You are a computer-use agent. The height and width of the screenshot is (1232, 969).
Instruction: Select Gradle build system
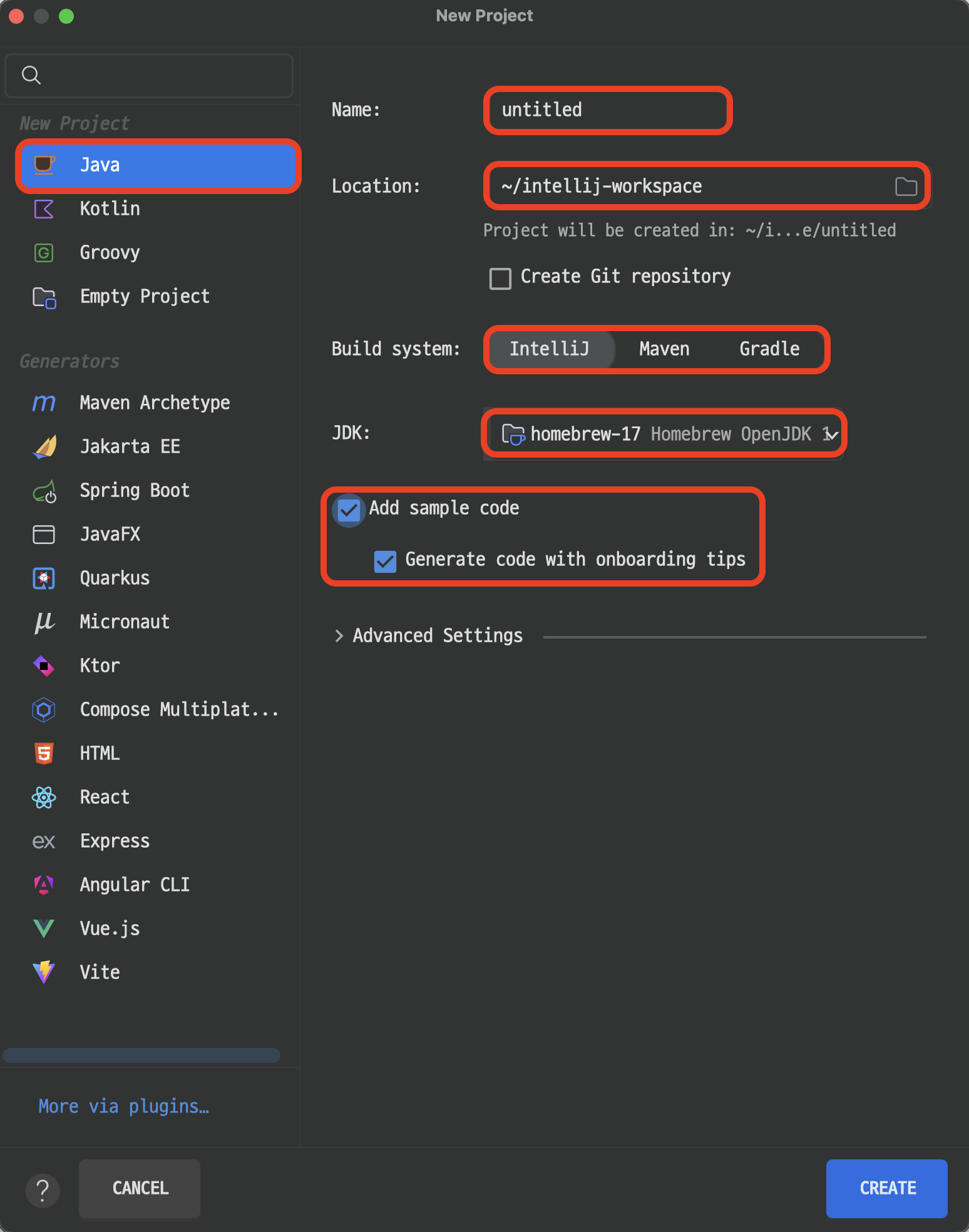pyautogui.click(x=769, y=349)
